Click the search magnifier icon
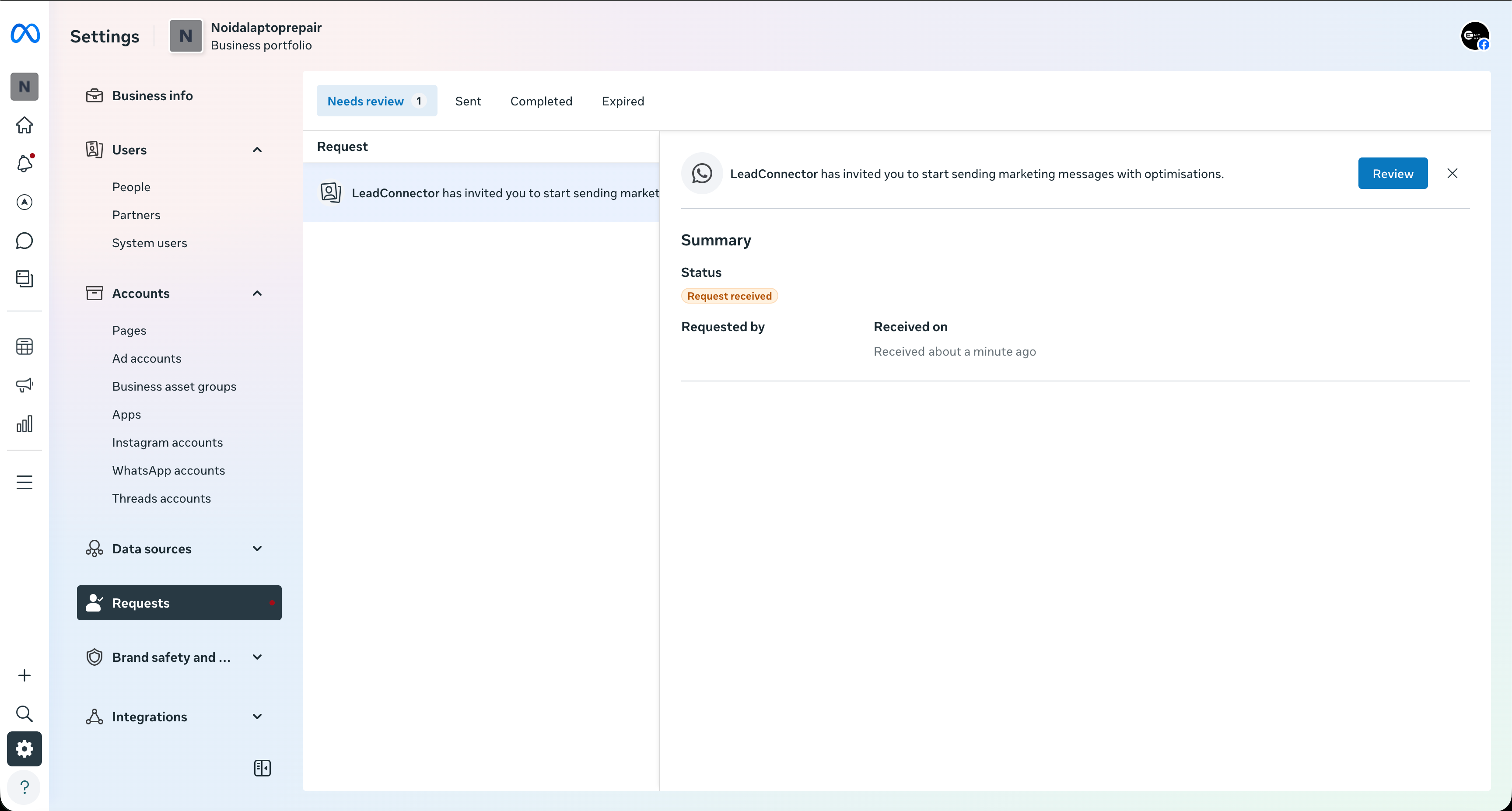This screenshot has height=811, width=1512. (x=24, y=713)
